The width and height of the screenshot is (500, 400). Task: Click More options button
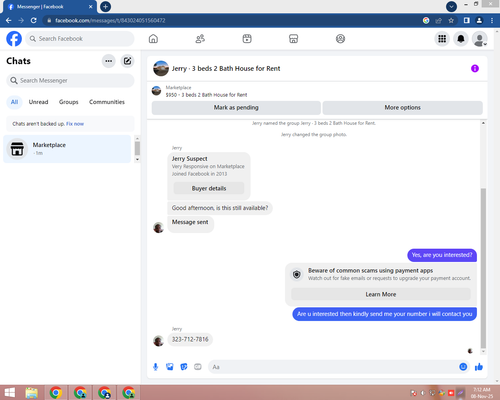[x=402, y=108]
